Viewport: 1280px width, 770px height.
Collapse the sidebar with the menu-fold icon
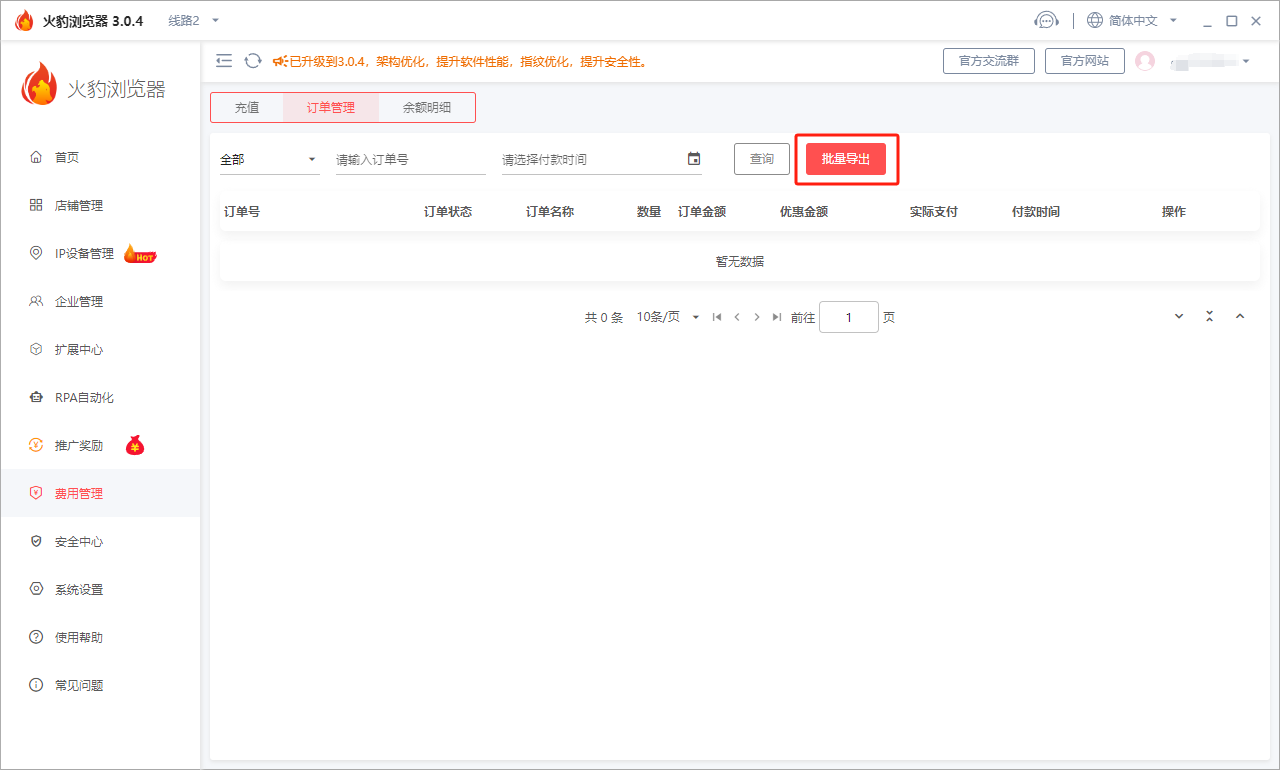point(224,61)
